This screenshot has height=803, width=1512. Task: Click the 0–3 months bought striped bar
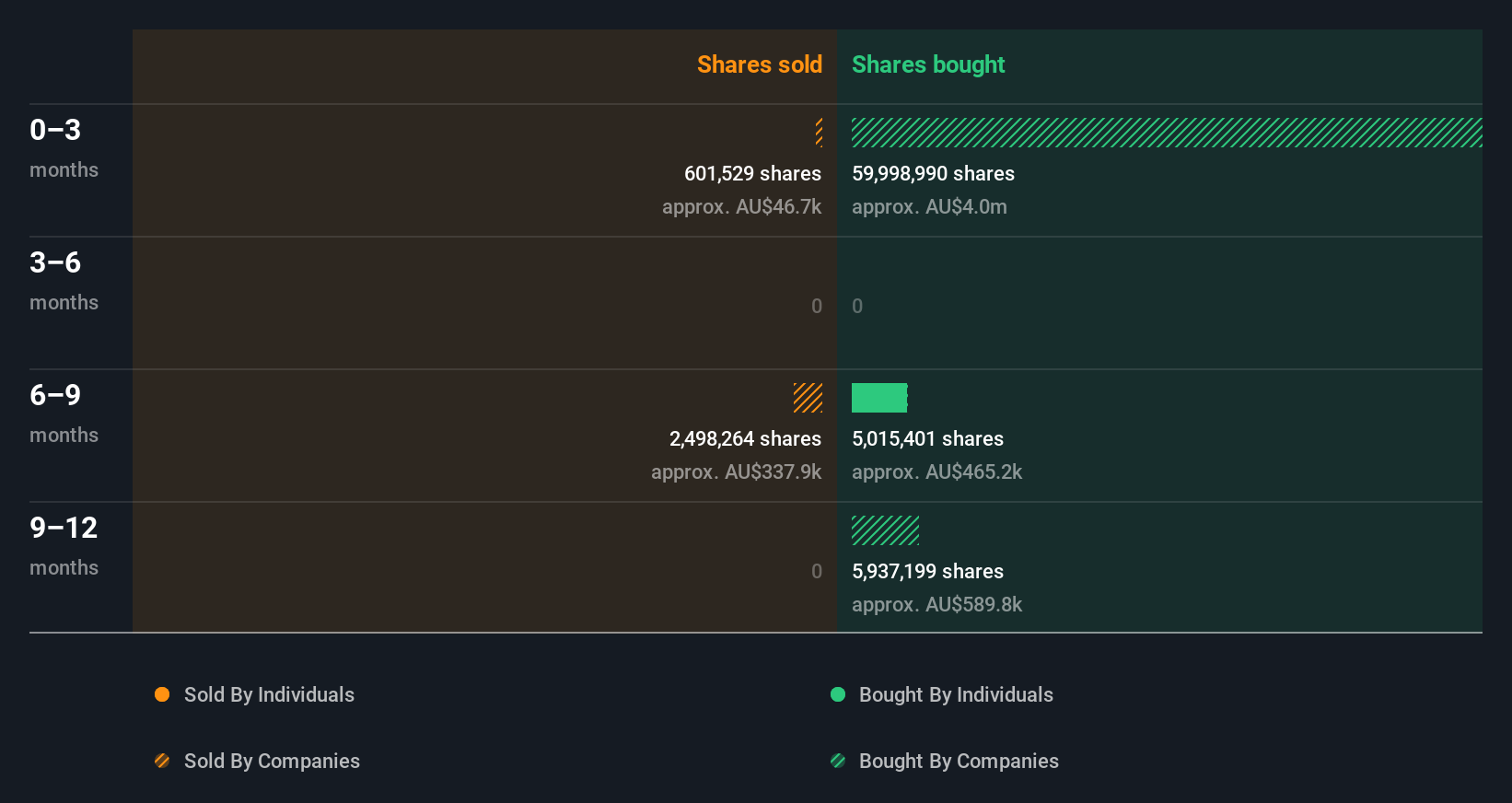coord(1167,133)
